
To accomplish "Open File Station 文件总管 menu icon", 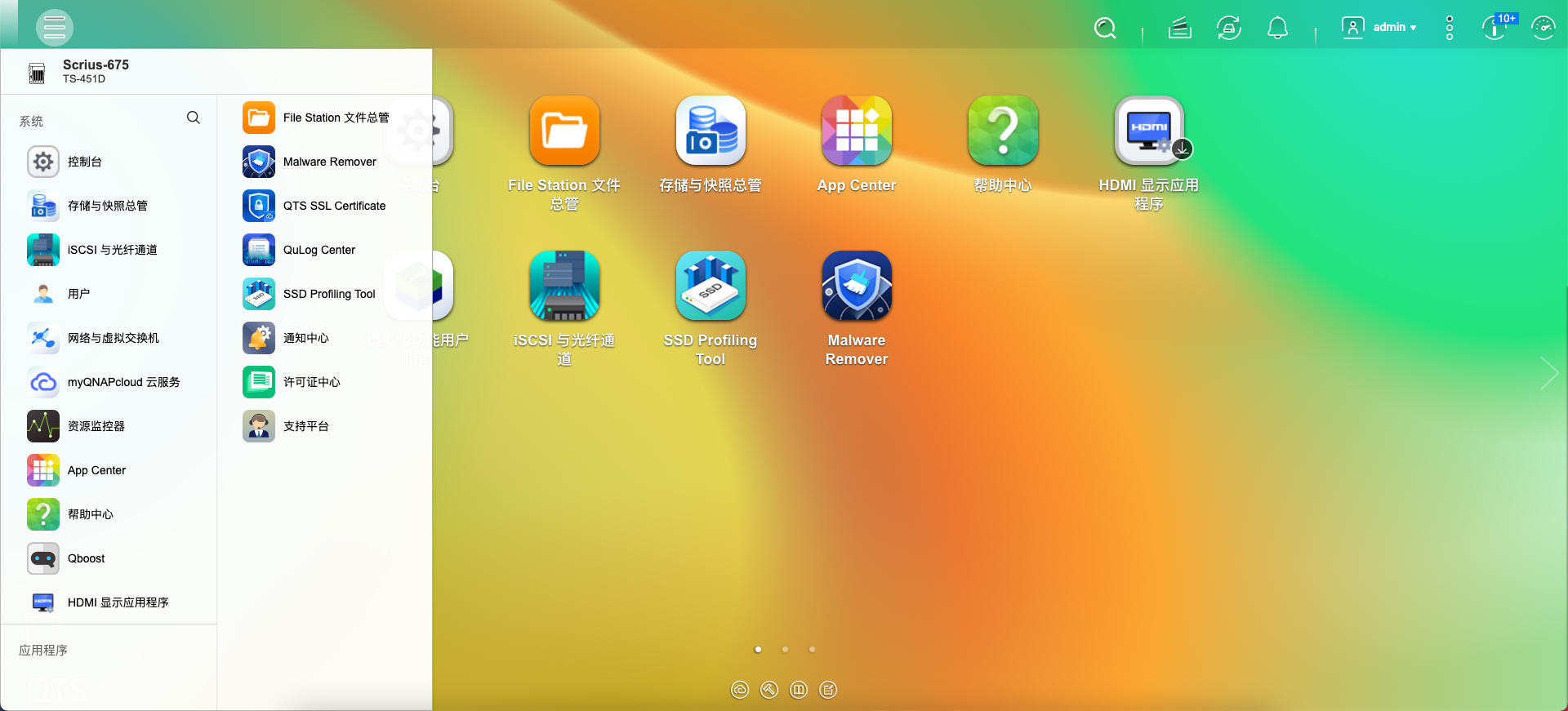I will [259, 118].
